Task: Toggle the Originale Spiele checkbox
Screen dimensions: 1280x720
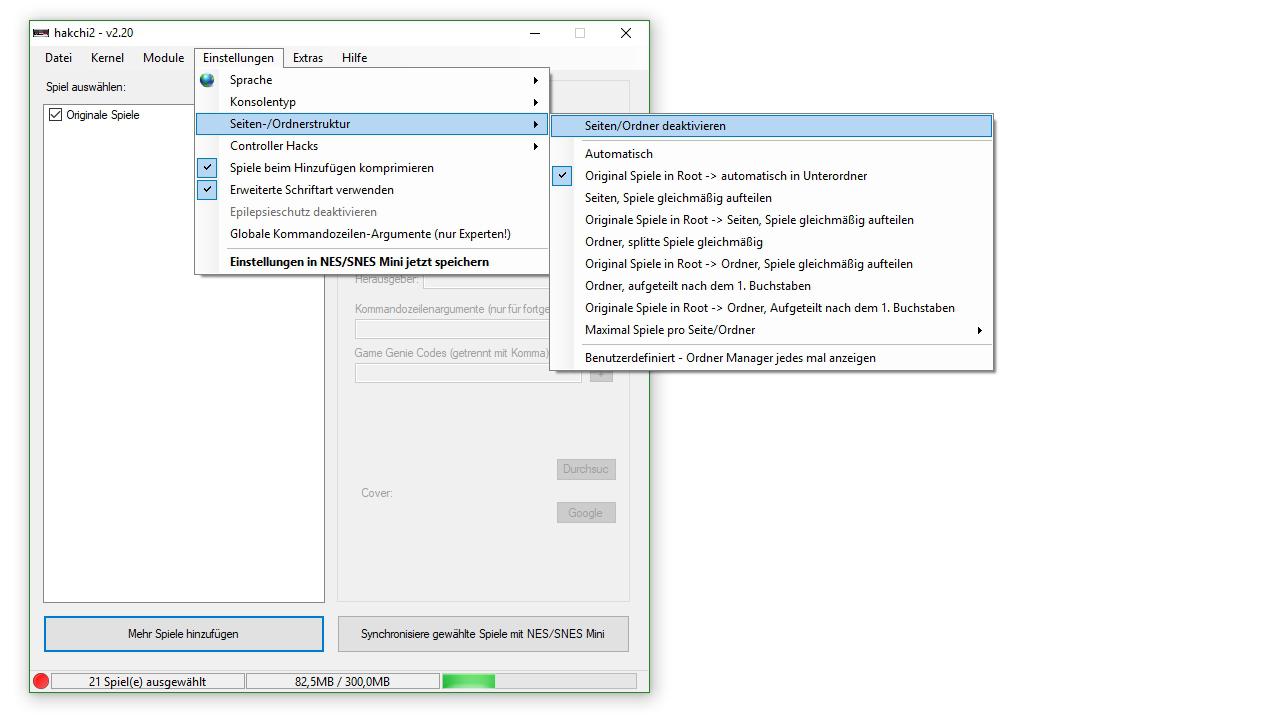Action: click(55, 115)
